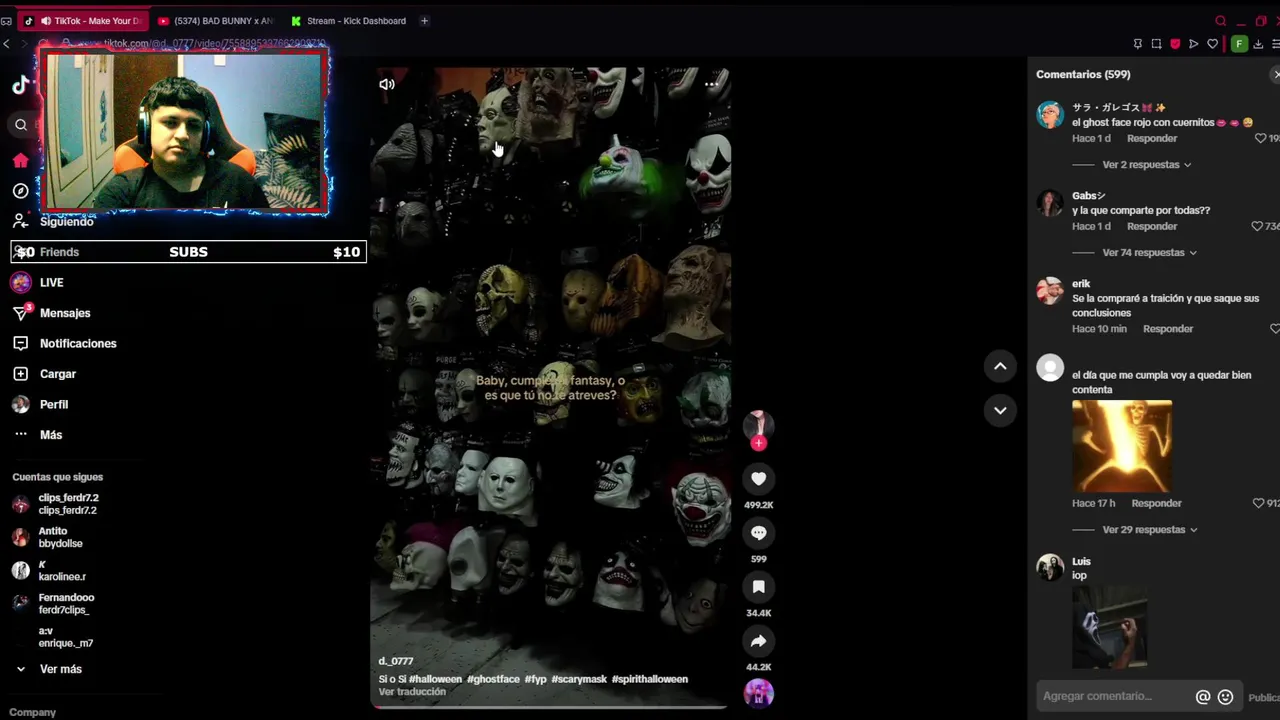Open erik's profile avatar in comments

1050,291
